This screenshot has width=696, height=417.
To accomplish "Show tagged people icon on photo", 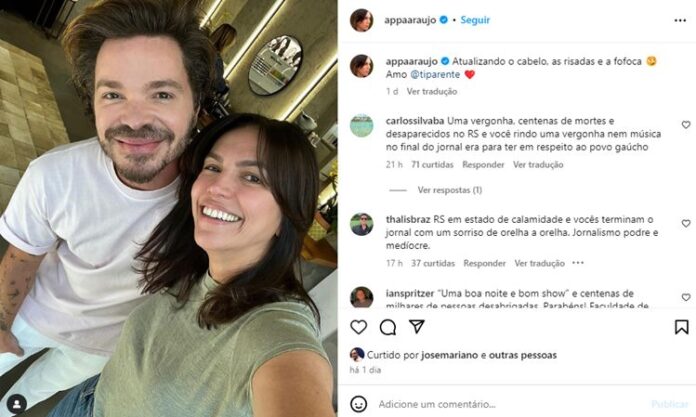I will pos(17,404).
